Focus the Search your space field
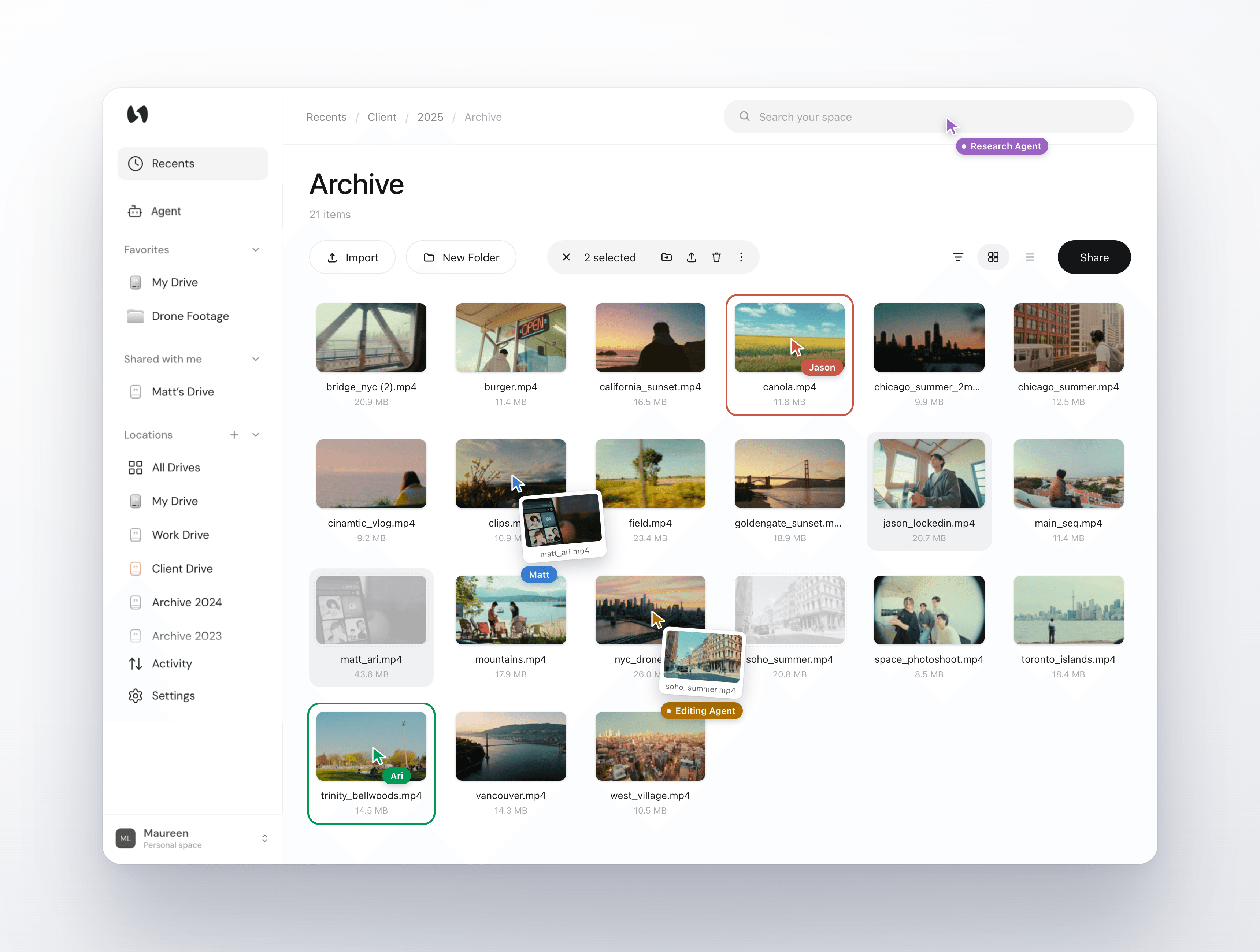 928,117
